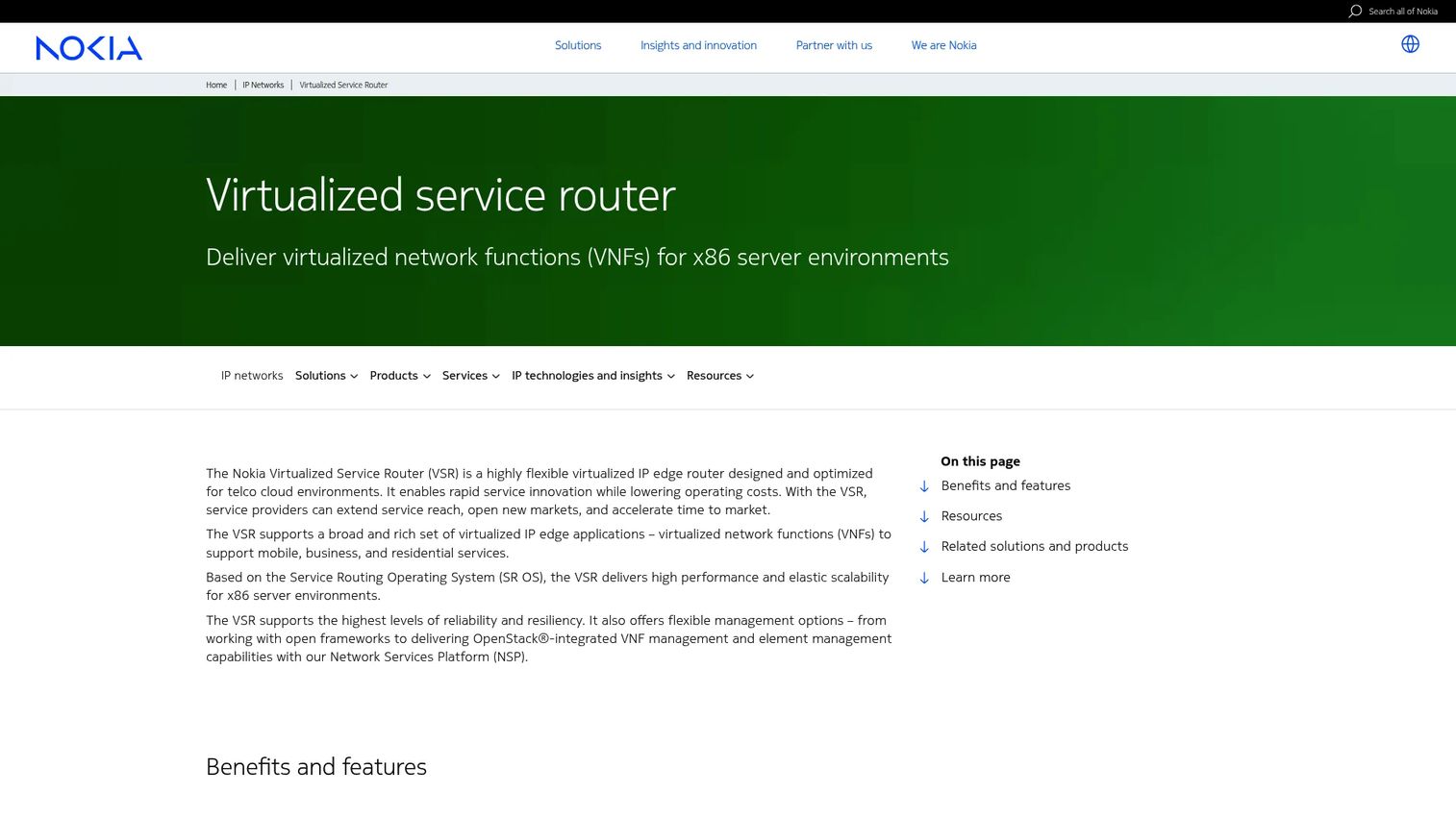Click the arrow beside Benefits and features

[x=924, y=486]
